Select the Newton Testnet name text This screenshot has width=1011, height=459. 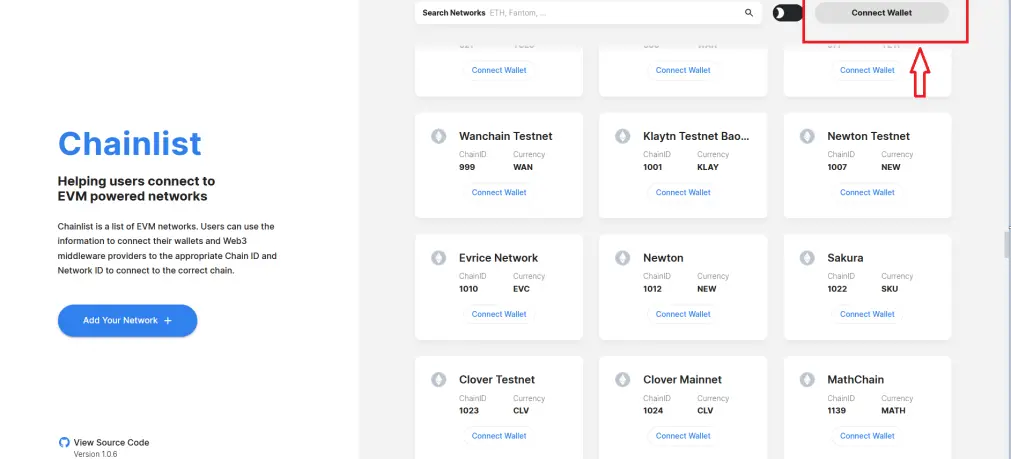click(x=869, y=136)
